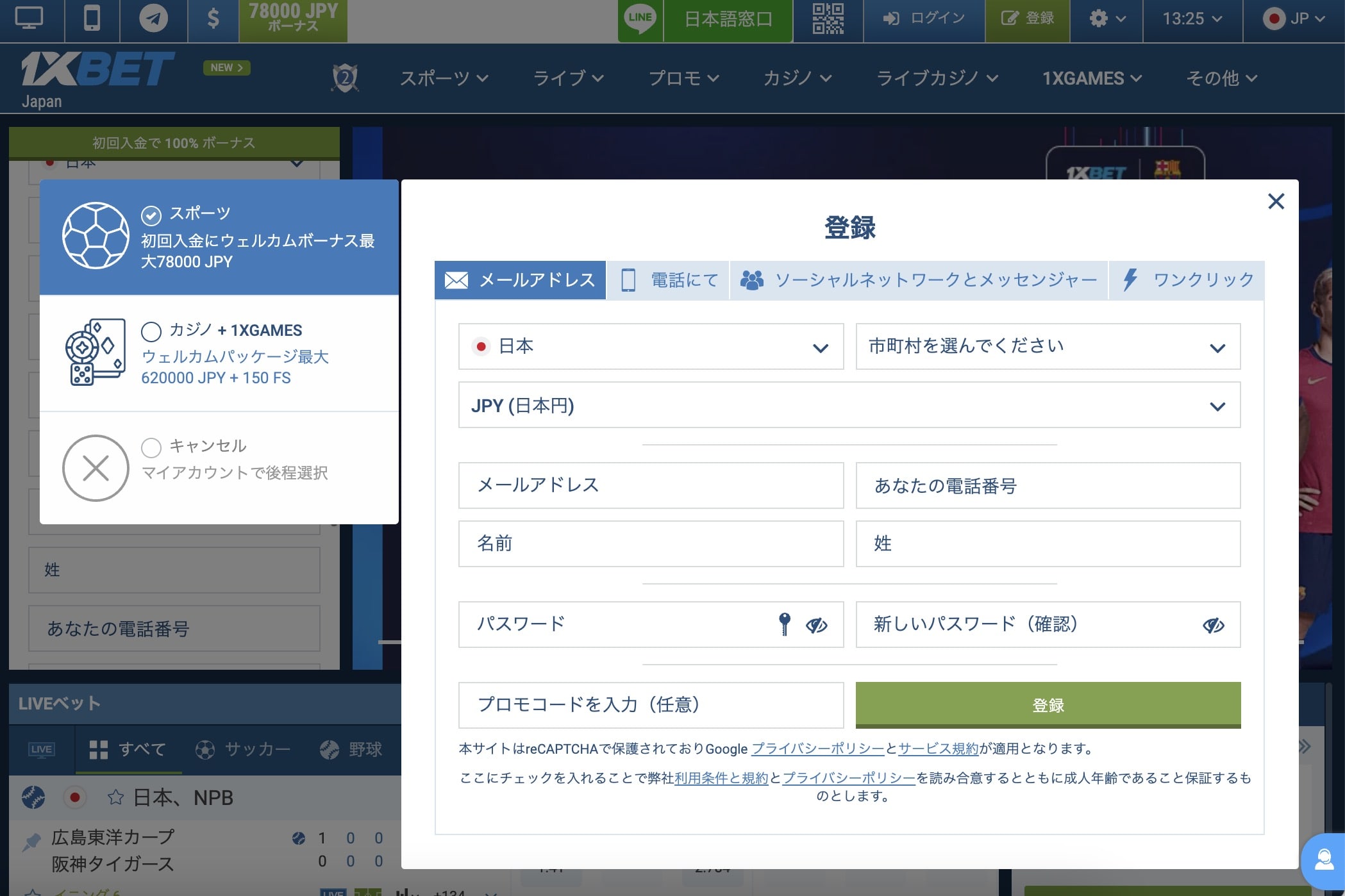Click メールアドレス input field
Screen dimensions: 1345x896
click(651, 485)
